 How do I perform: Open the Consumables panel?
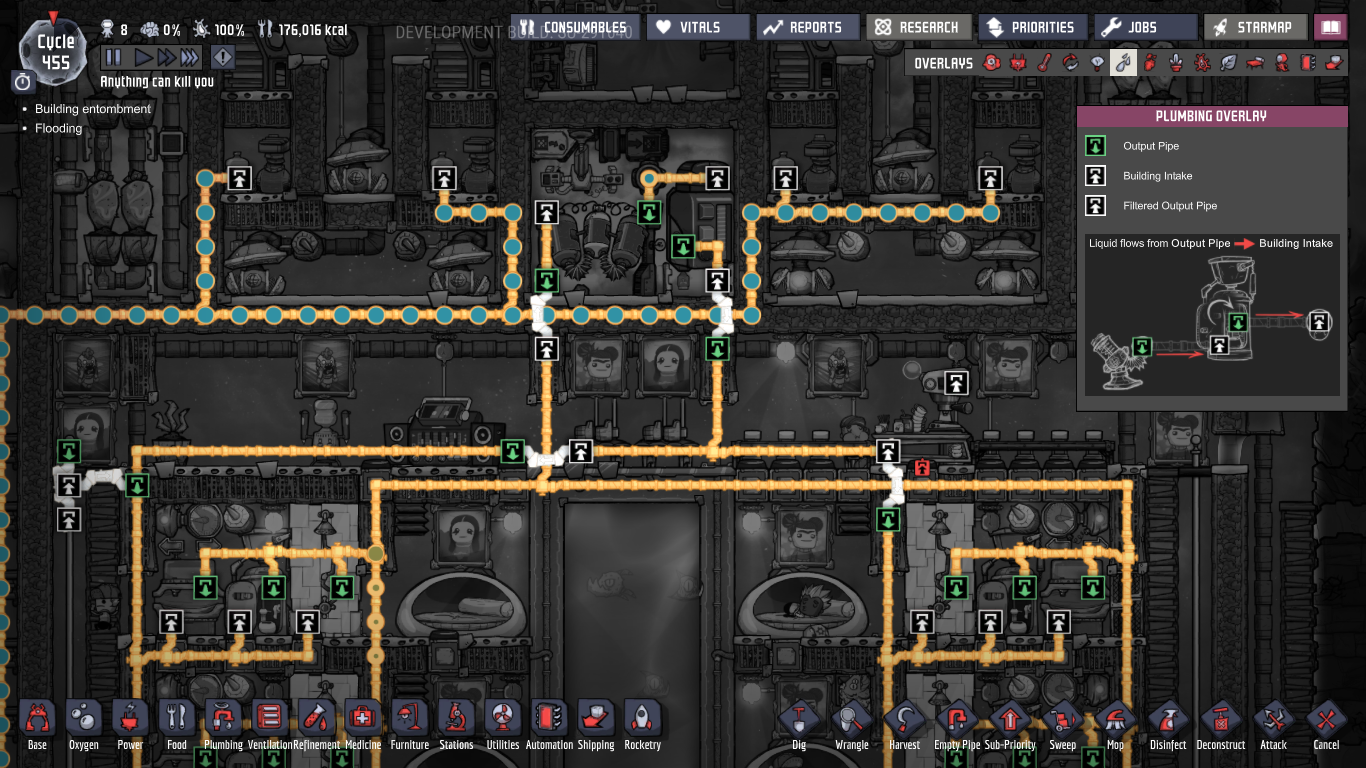574,27
